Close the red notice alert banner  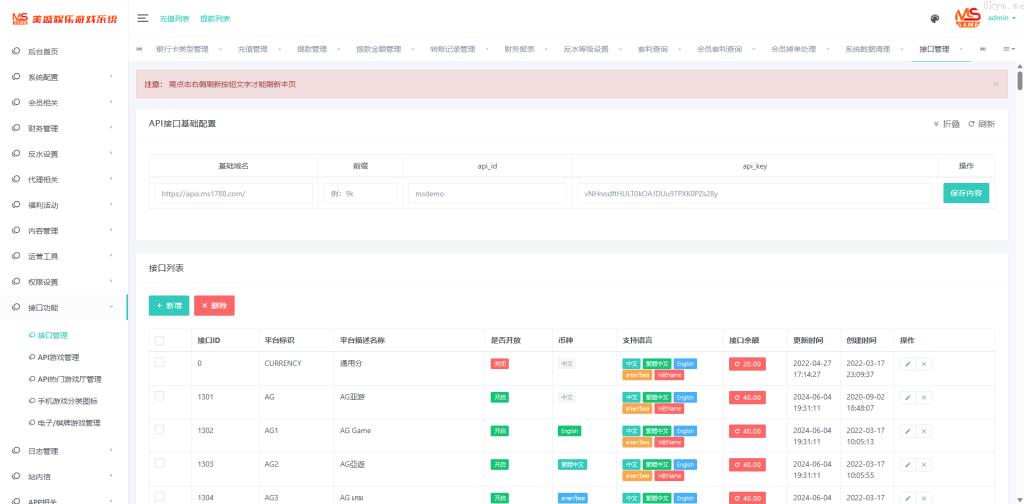[x=995, y=84]
